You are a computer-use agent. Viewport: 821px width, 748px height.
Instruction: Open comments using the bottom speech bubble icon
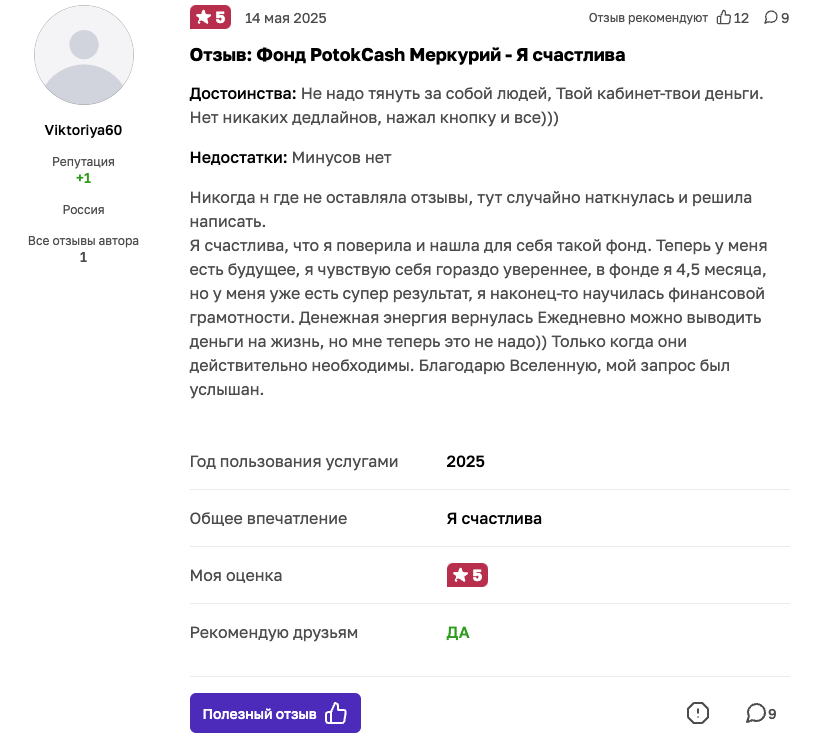[756, 713]
